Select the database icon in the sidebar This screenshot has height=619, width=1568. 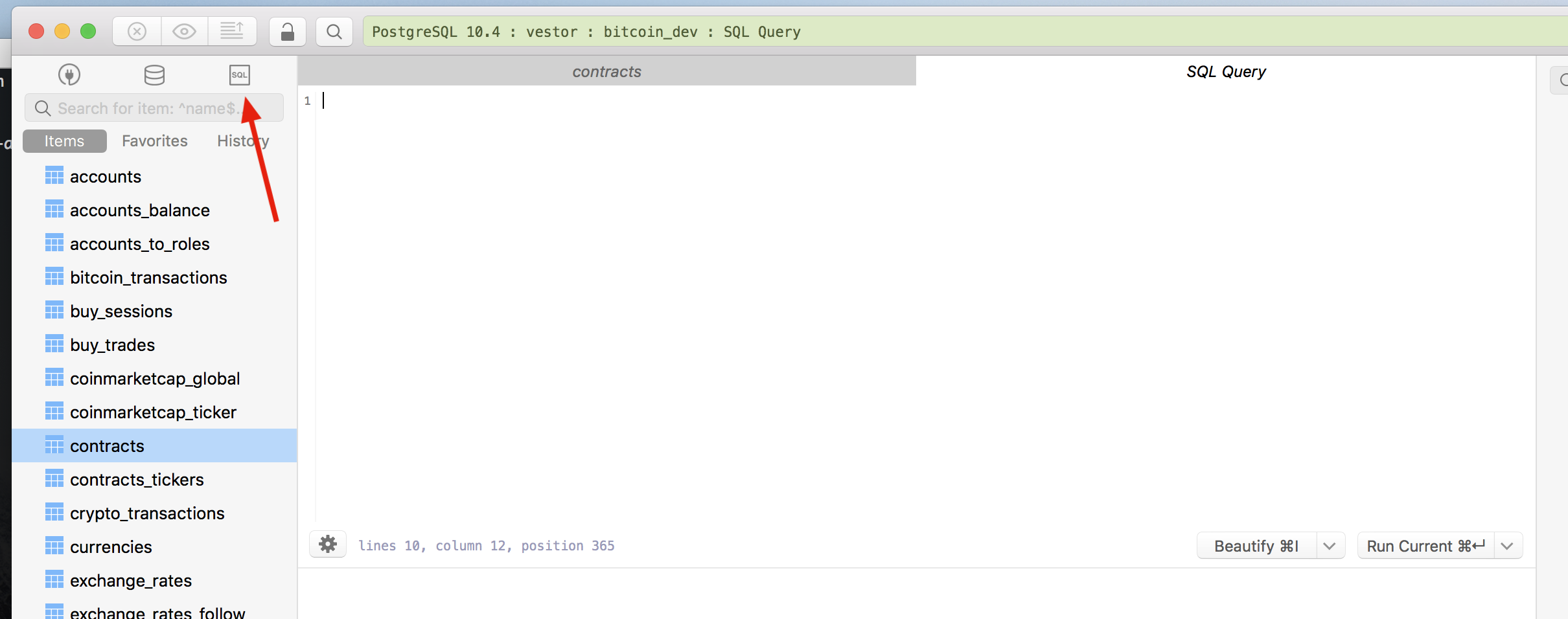[154, 74]
